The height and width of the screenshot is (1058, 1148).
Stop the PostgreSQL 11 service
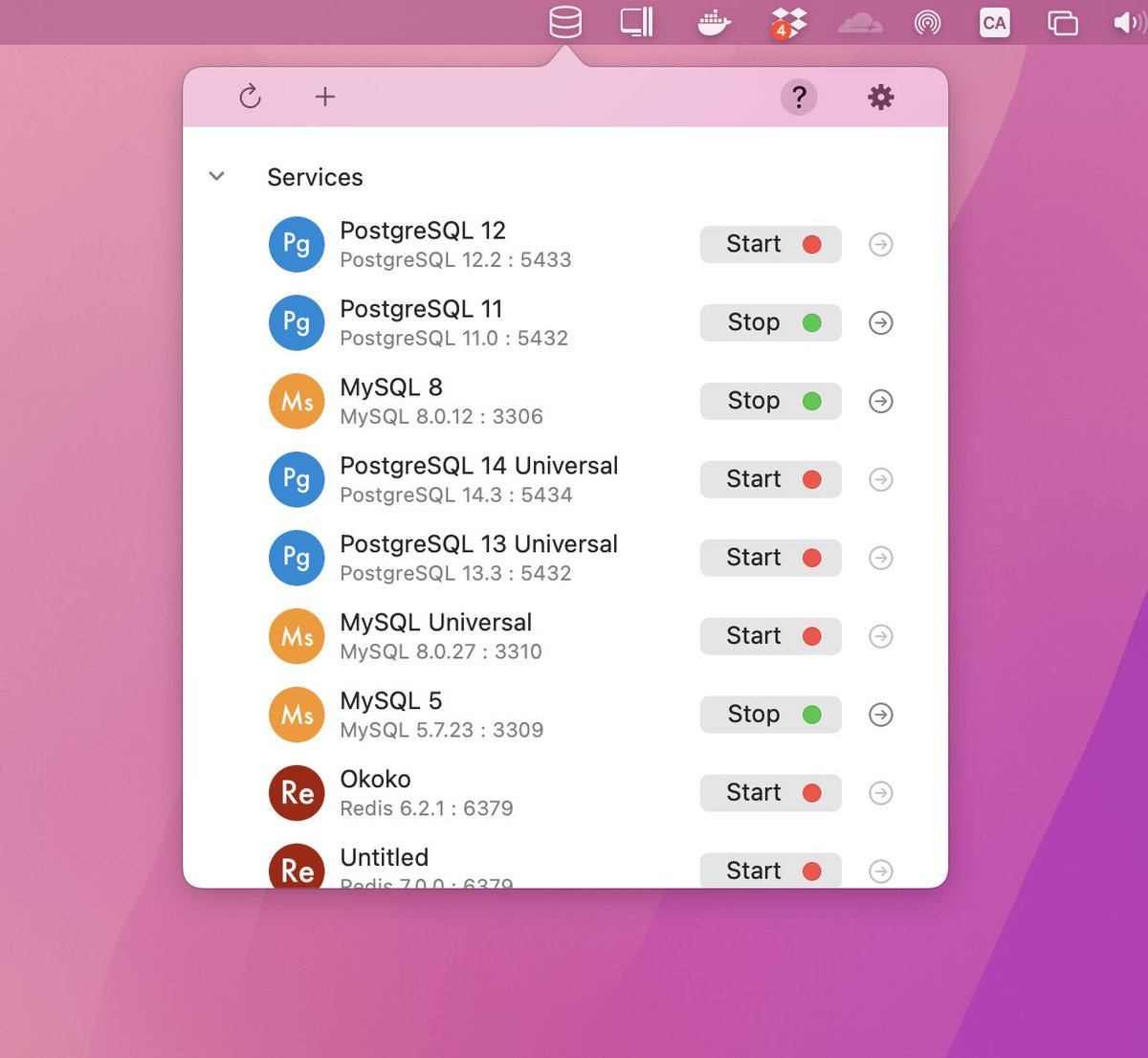pos(770,322)
